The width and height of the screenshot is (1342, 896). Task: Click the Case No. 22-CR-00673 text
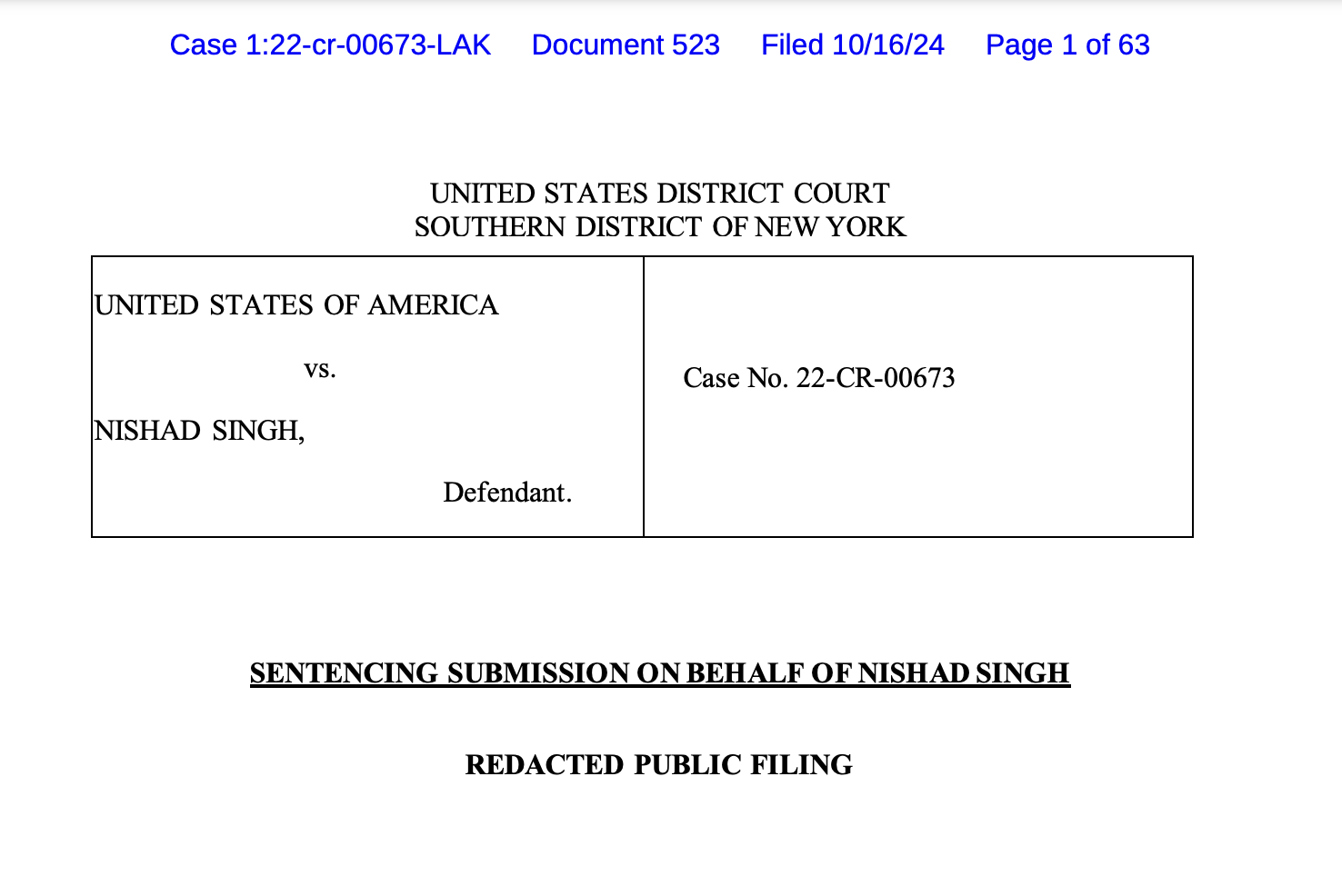819,378
